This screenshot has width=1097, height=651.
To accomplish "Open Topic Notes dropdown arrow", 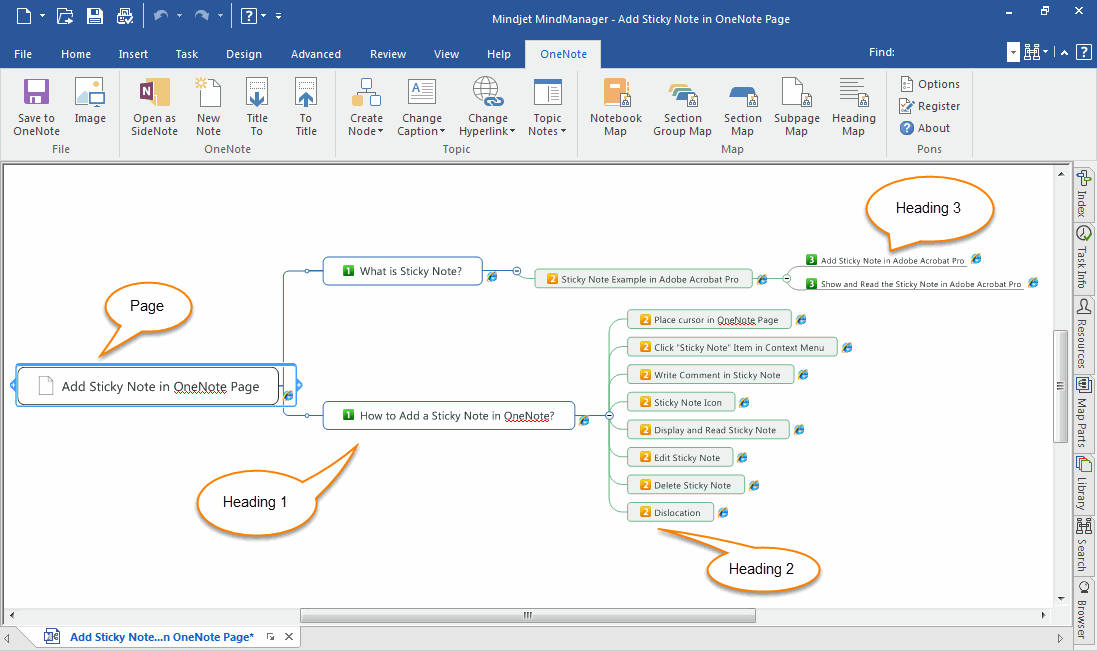I will pos(563,131).
